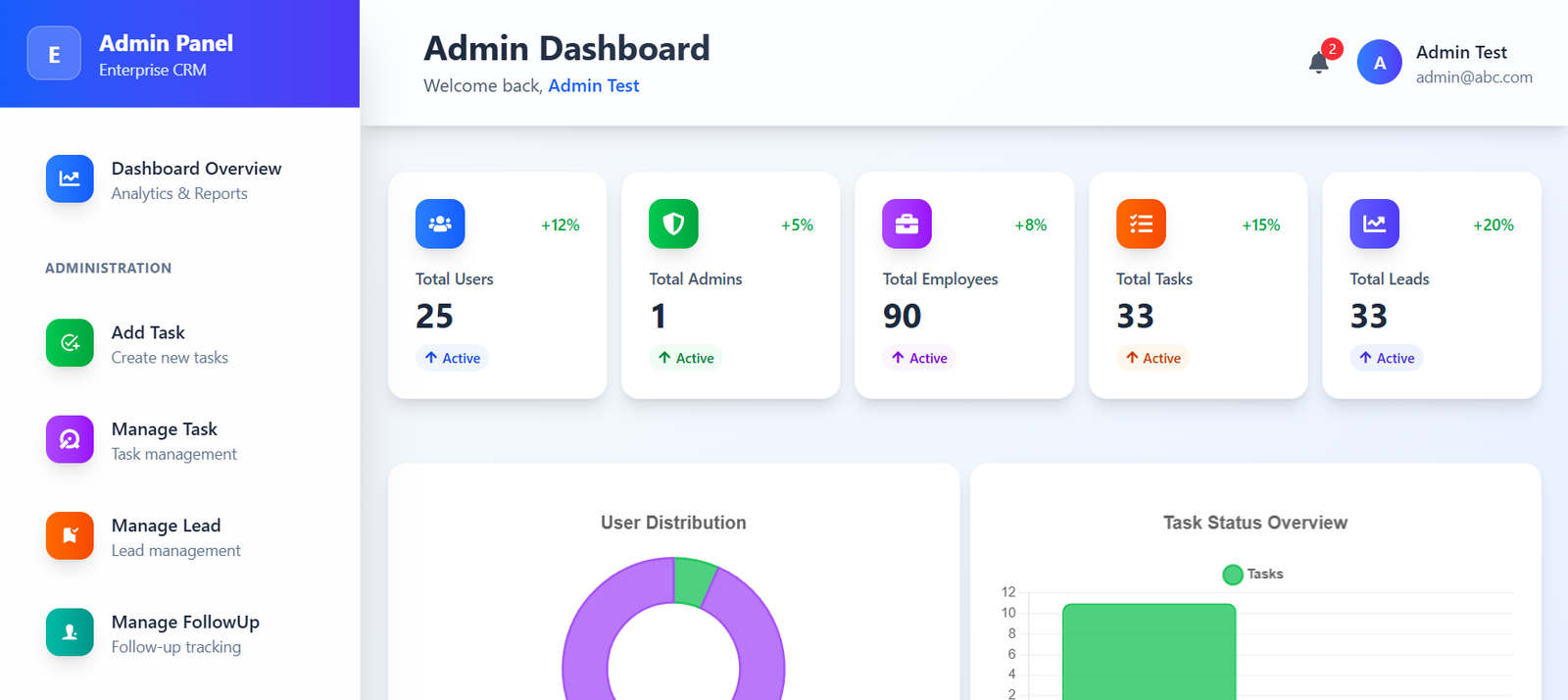This screenshot has height=700, width=1568.
Task: Click the purple Total Employees briefcase icon
Action: click(x=907, y=224)
